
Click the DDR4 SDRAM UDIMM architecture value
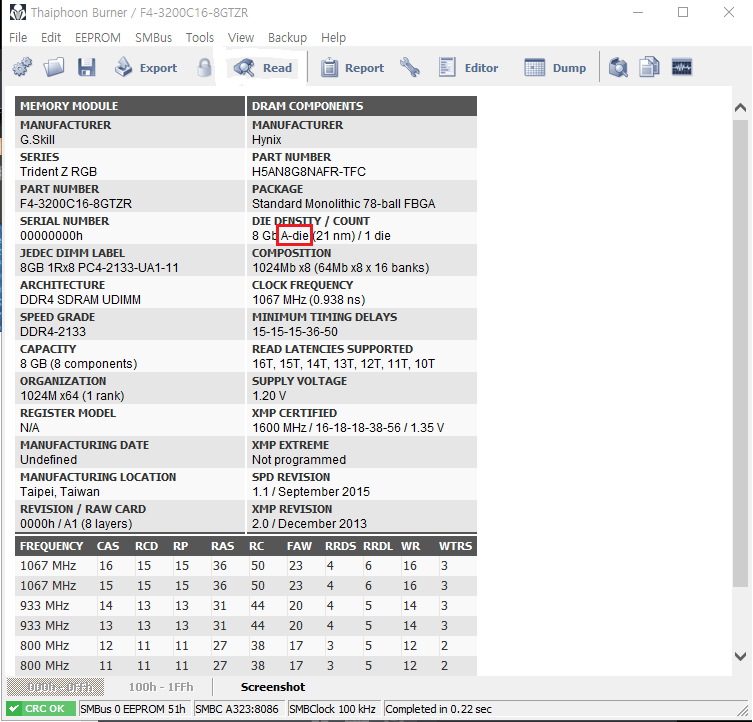pyautogui.click(x=81, y=300)
